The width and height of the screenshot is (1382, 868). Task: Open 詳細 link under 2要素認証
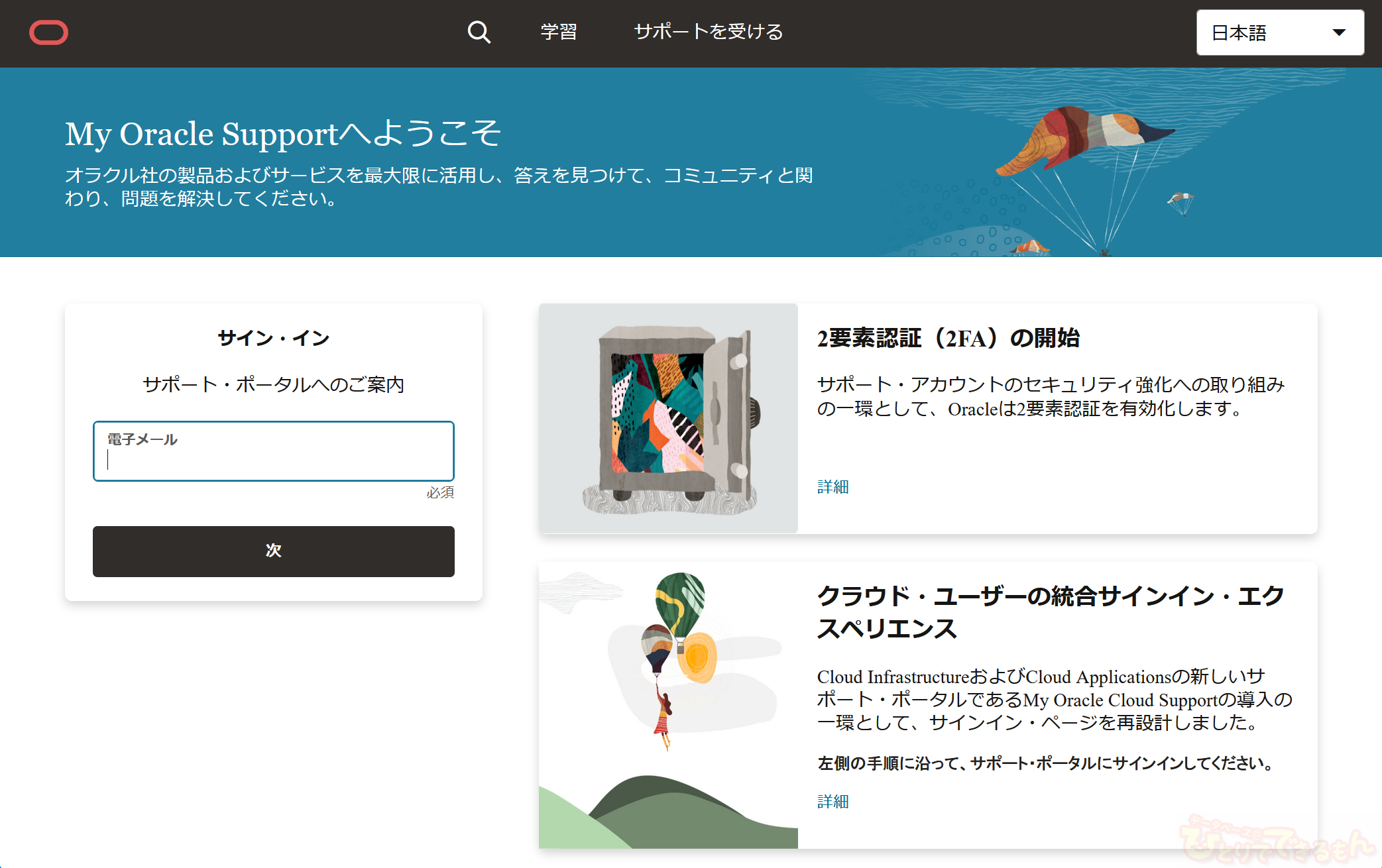pyautogui.click(x=833, y=487)
